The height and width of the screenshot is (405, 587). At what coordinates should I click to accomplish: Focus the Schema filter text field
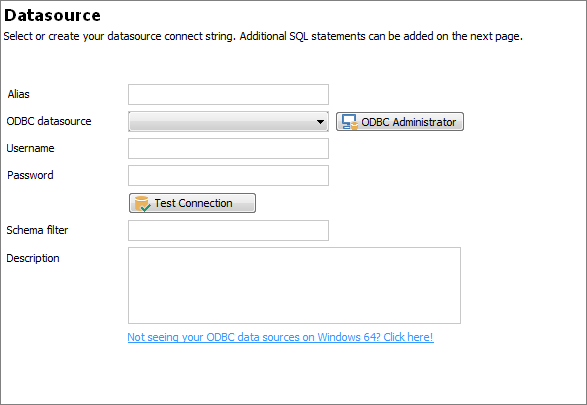(228, 231)
